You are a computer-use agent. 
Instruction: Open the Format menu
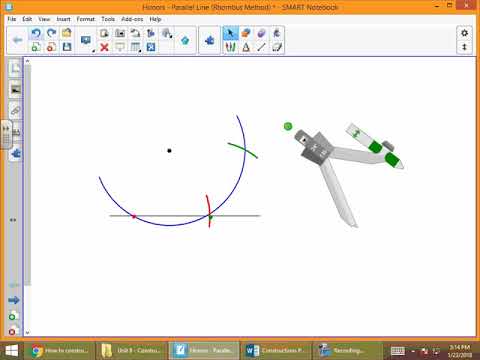pos(86,19)
